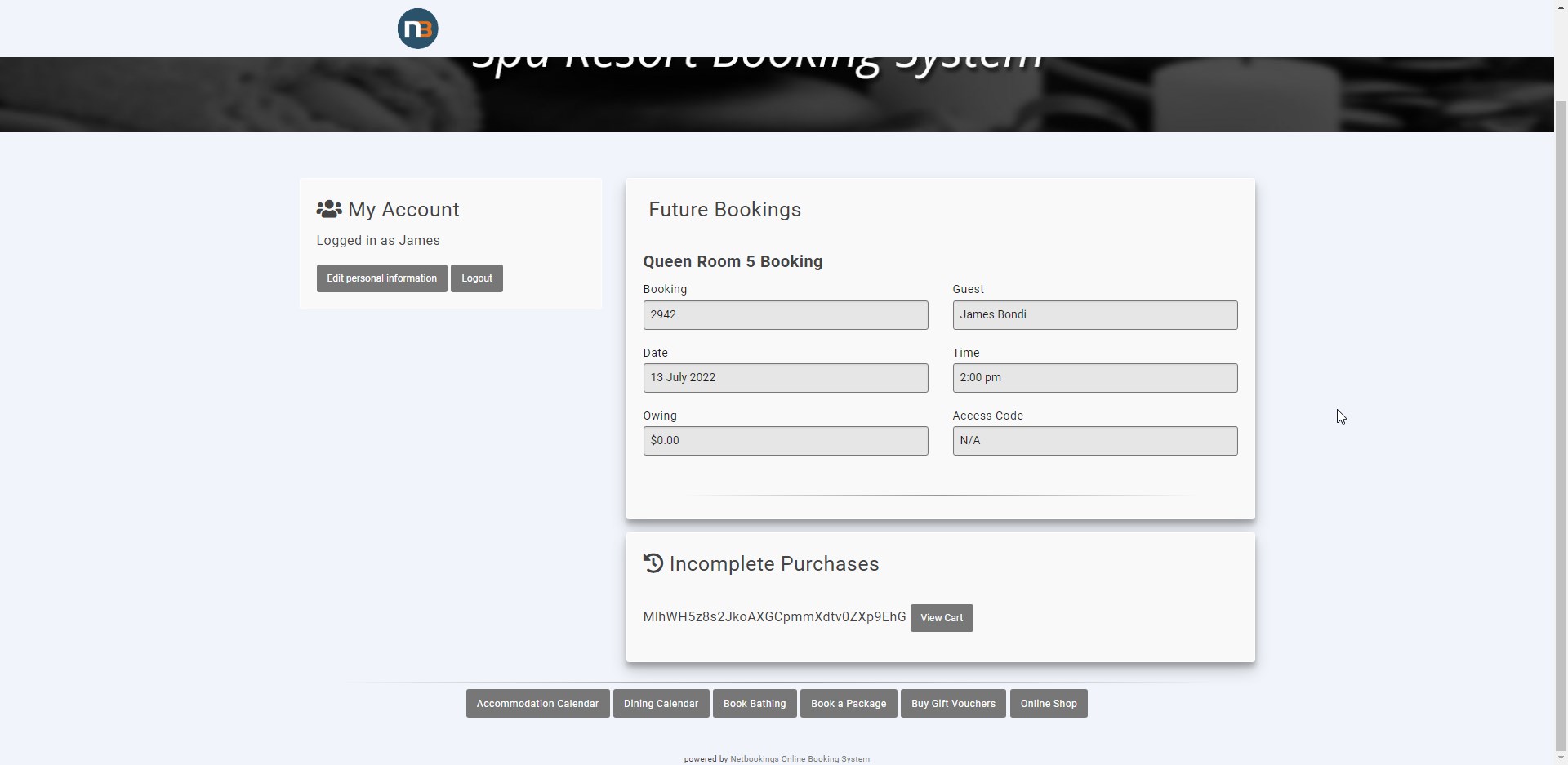Click the Logout button

476,278
